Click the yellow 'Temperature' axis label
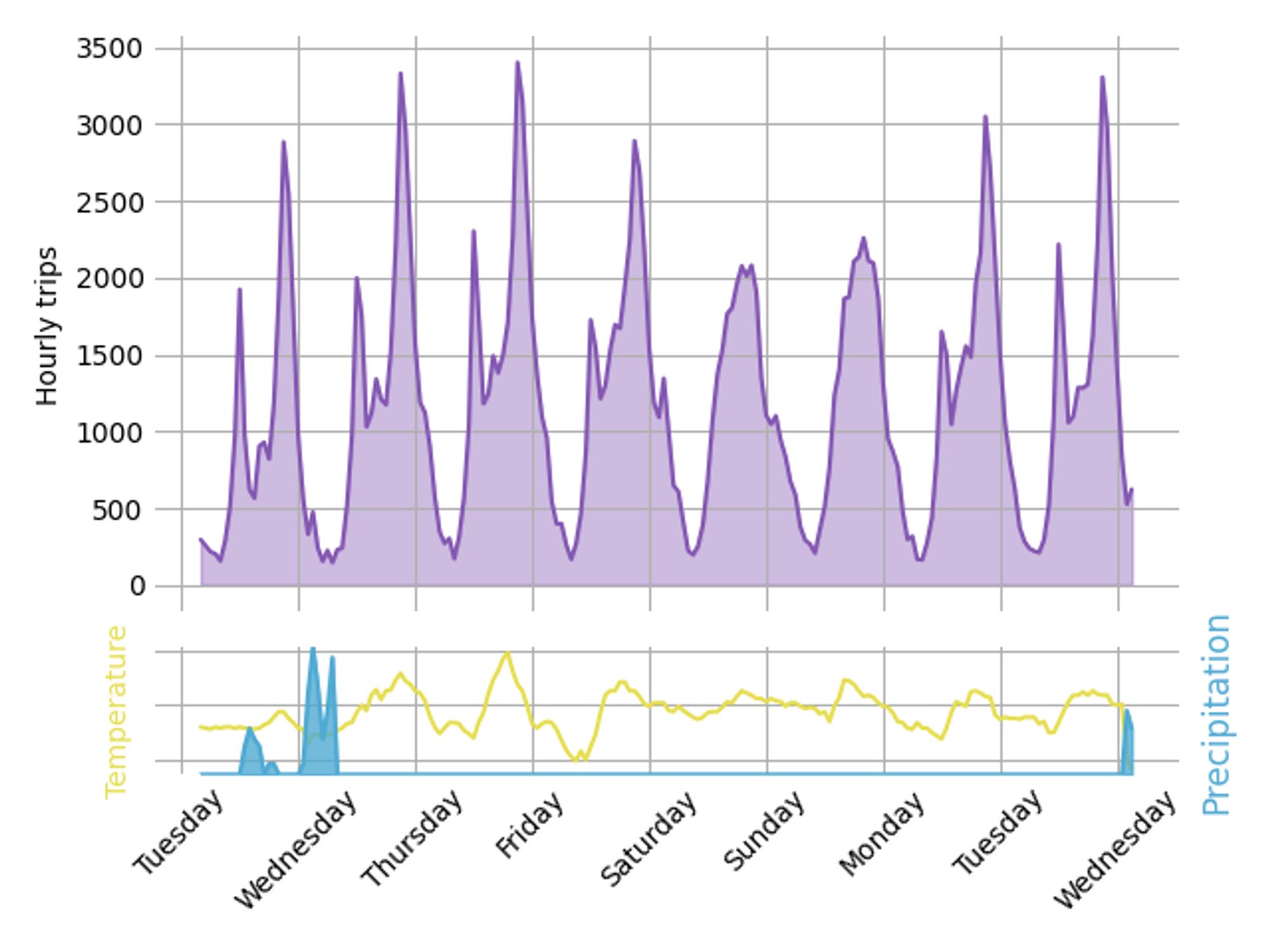Image resolution: width=1270 pixels, height=952 pixels. pyautogui.click(x=116, y=712)
